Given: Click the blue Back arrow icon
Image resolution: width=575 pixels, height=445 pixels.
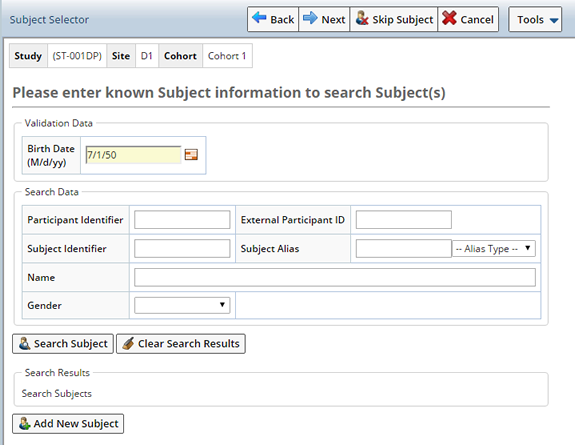Looking at the screenshot, I should click(259, 18).
